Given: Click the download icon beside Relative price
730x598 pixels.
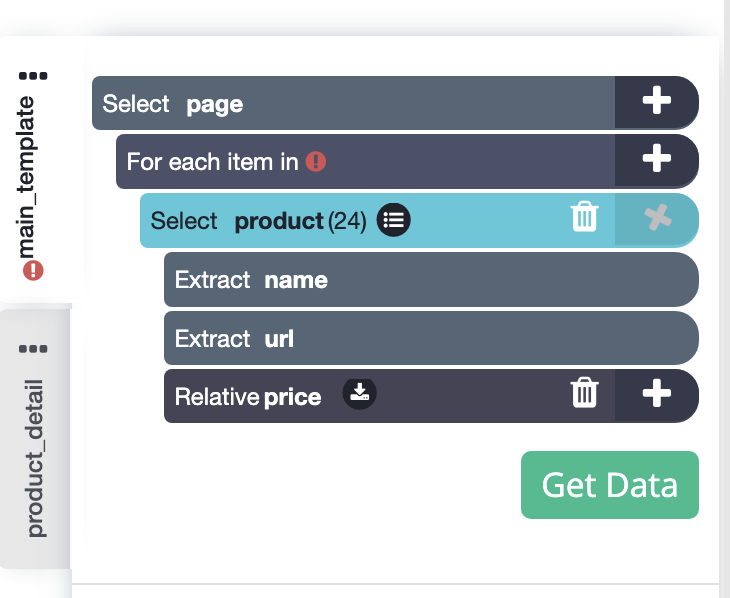Looking at the screenshot, I should [x=360, y=394].
